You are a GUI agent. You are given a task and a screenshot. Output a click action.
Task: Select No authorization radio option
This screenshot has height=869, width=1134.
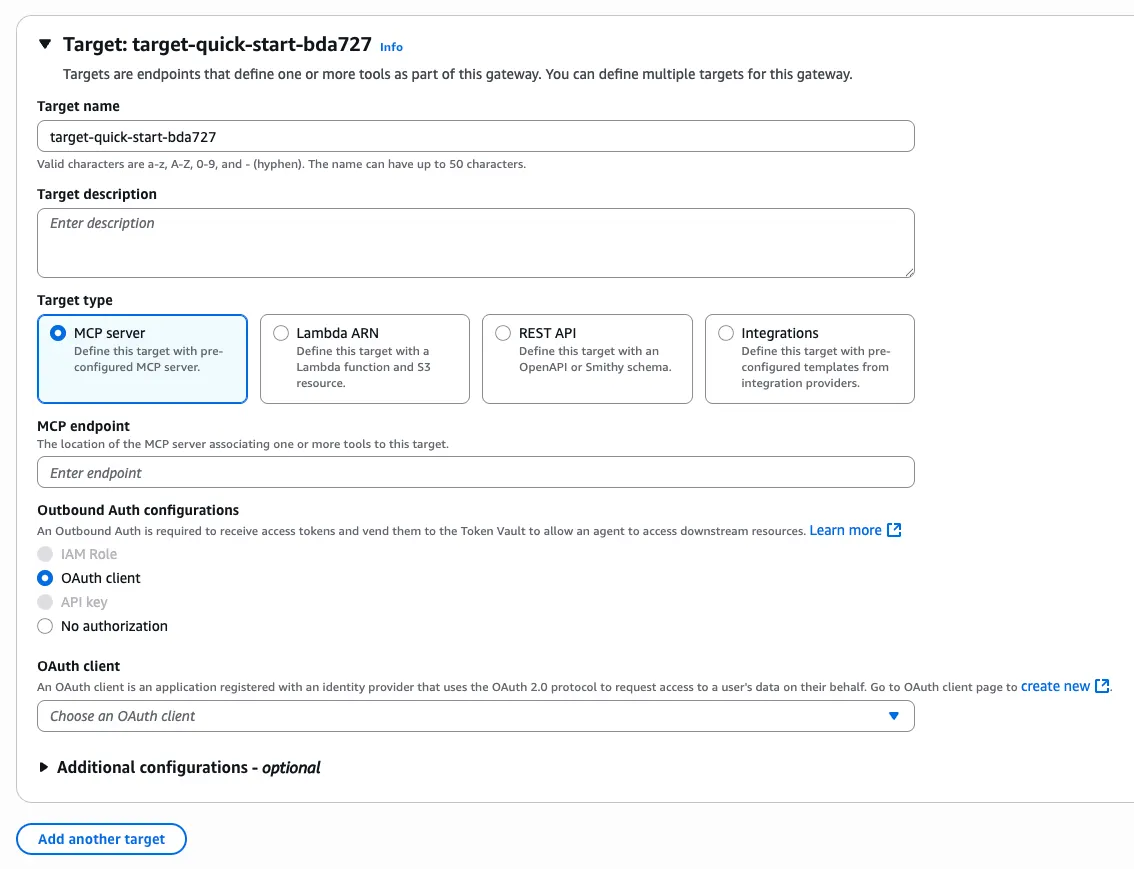pyautogui.click(x=45, y=626)
